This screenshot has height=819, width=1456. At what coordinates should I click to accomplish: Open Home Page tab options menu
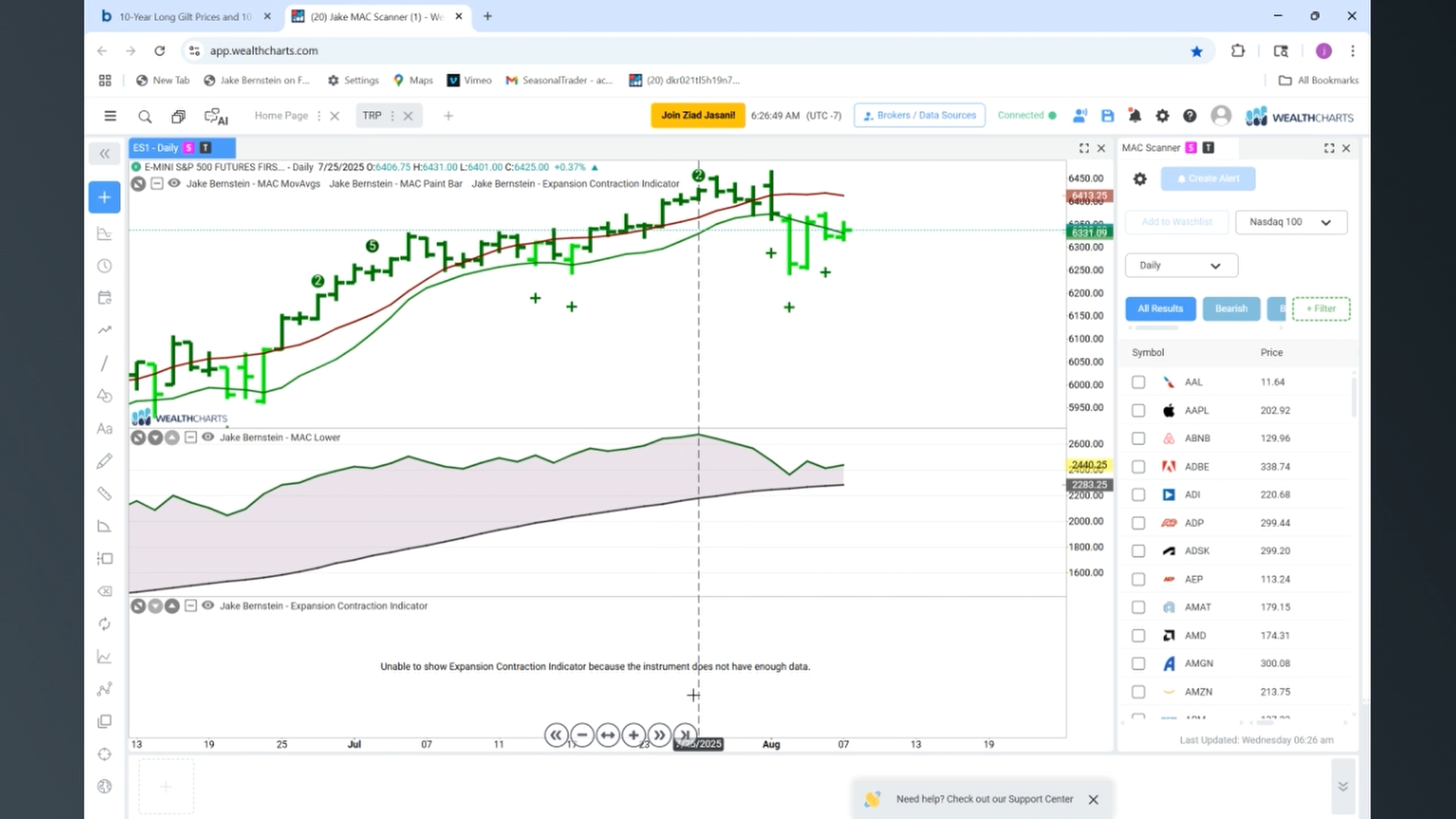pyautogui.click(x=318, y=116)
